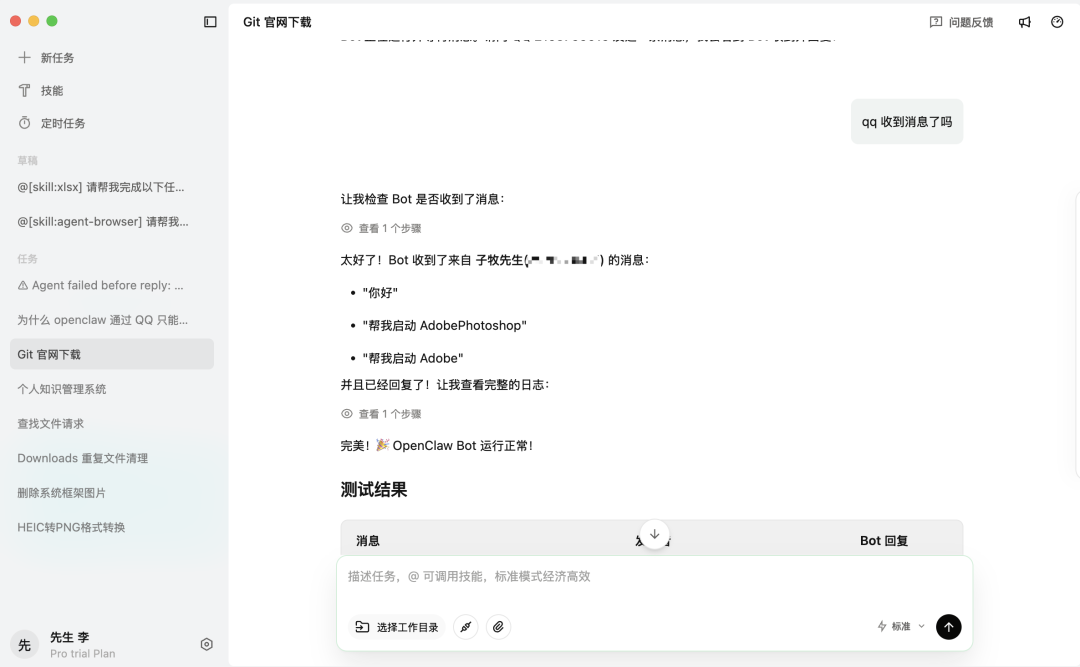Click the 测试结果 heading

click(x=373, y=490)
